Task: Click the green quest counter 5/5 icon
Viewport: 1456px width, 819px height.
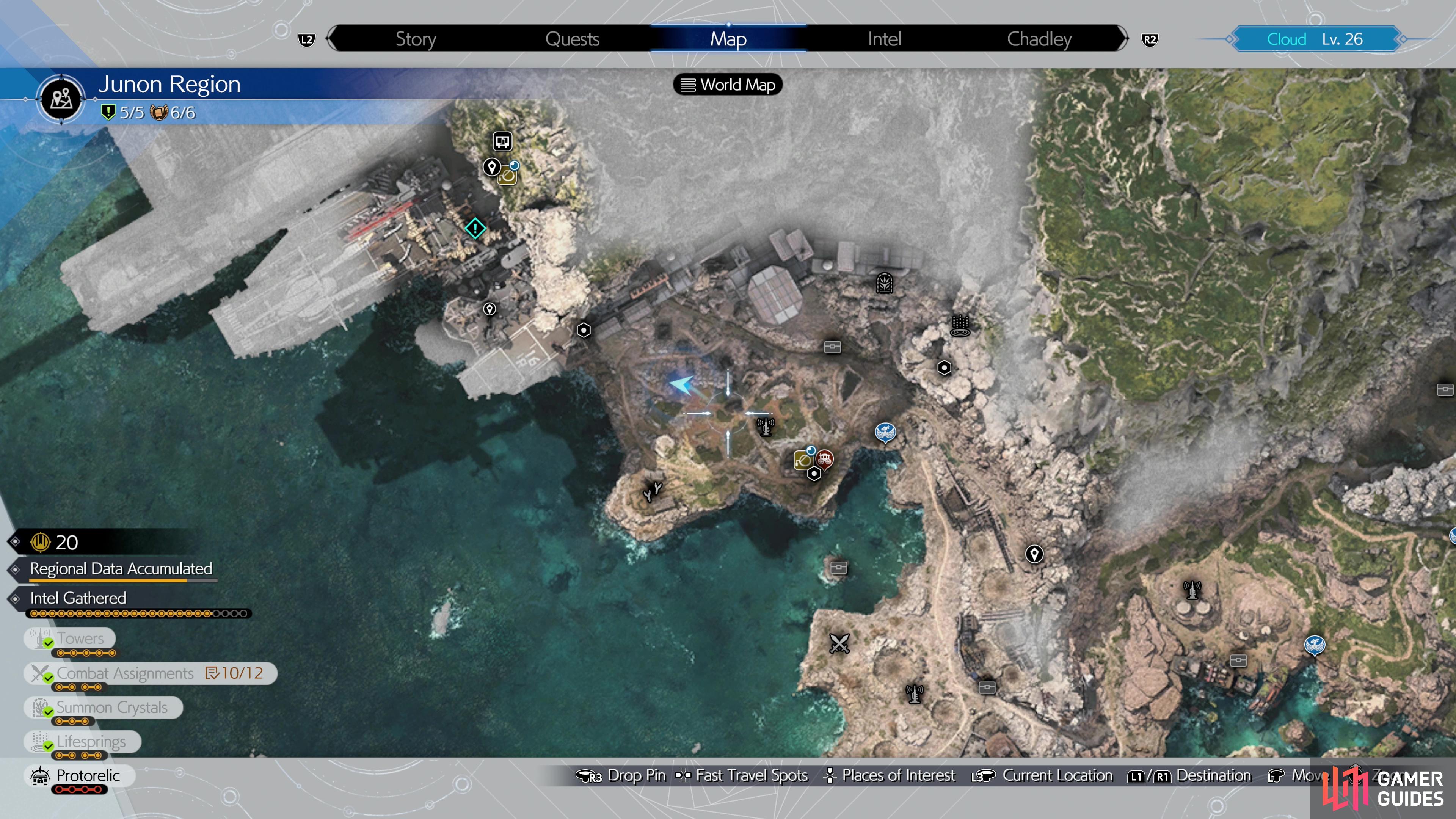Action: pos(107,112)
